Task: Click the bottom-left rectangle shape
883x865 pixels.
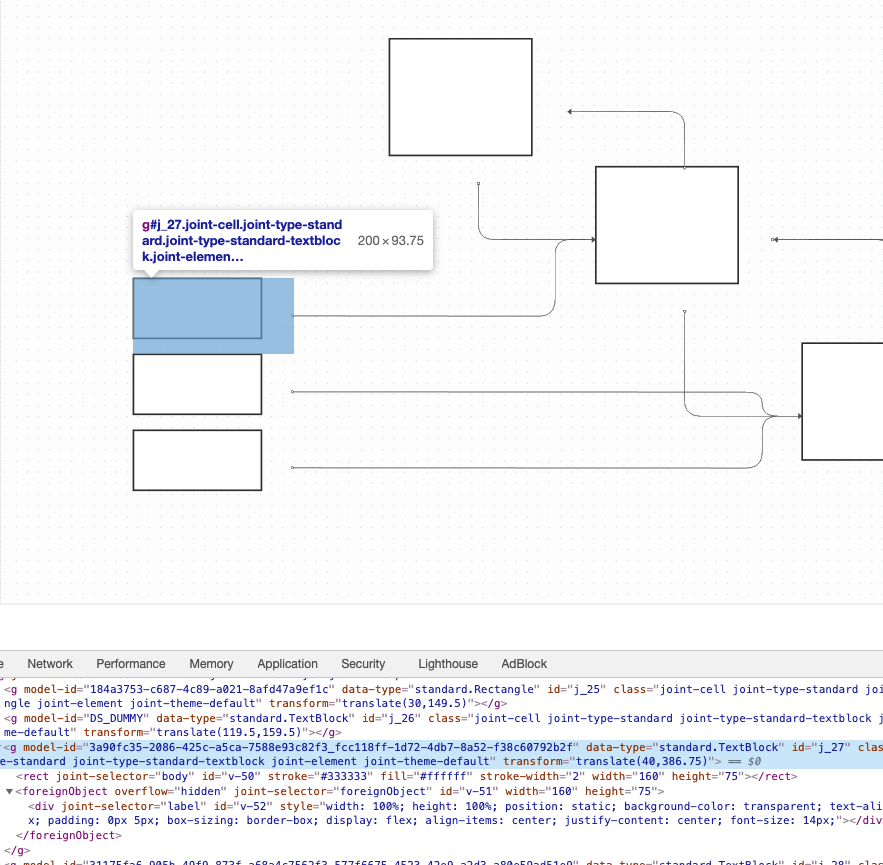Action: pos(197,459)
